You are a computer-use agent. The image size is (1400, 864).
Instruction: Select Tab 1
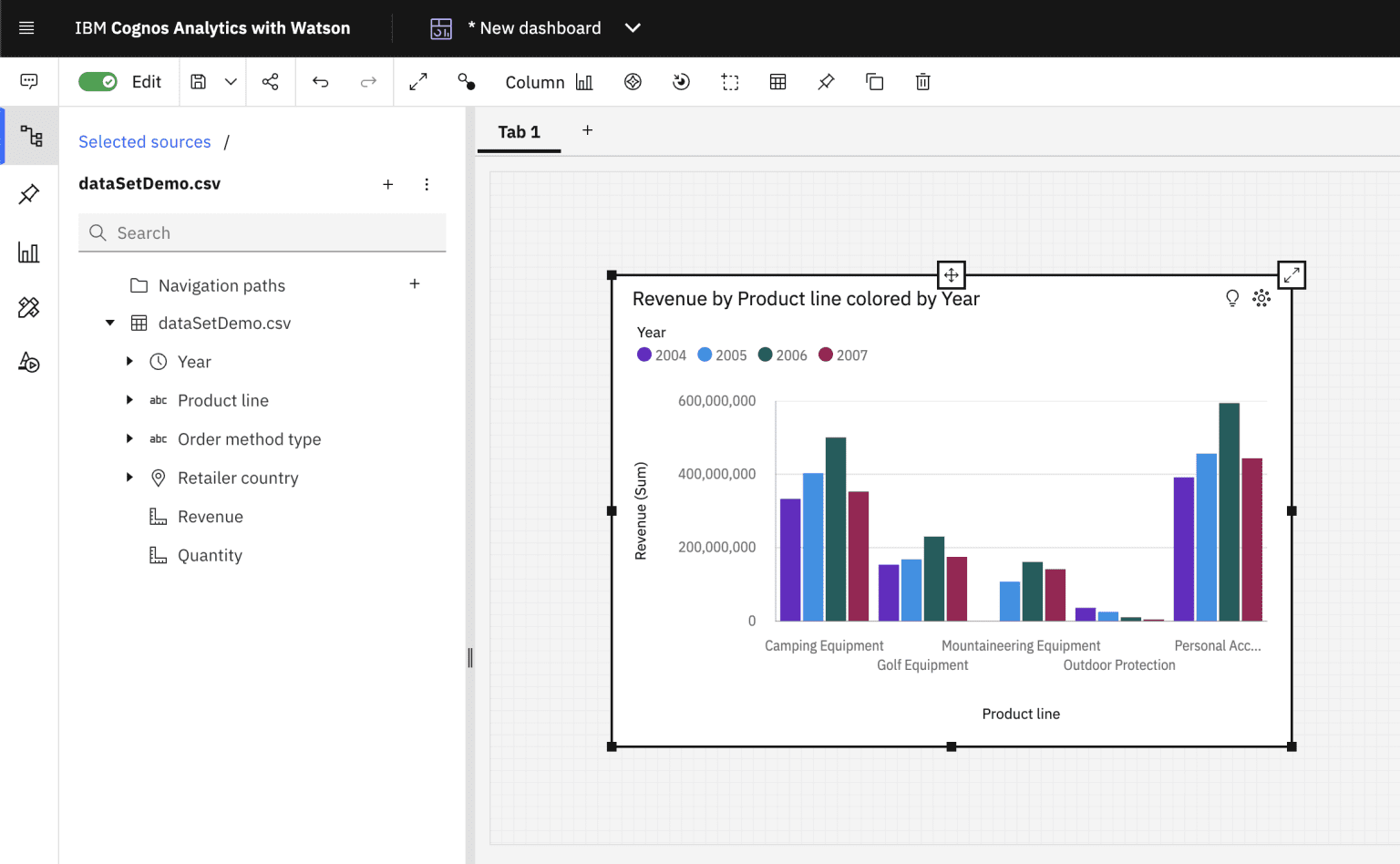(x=519, y=132)
